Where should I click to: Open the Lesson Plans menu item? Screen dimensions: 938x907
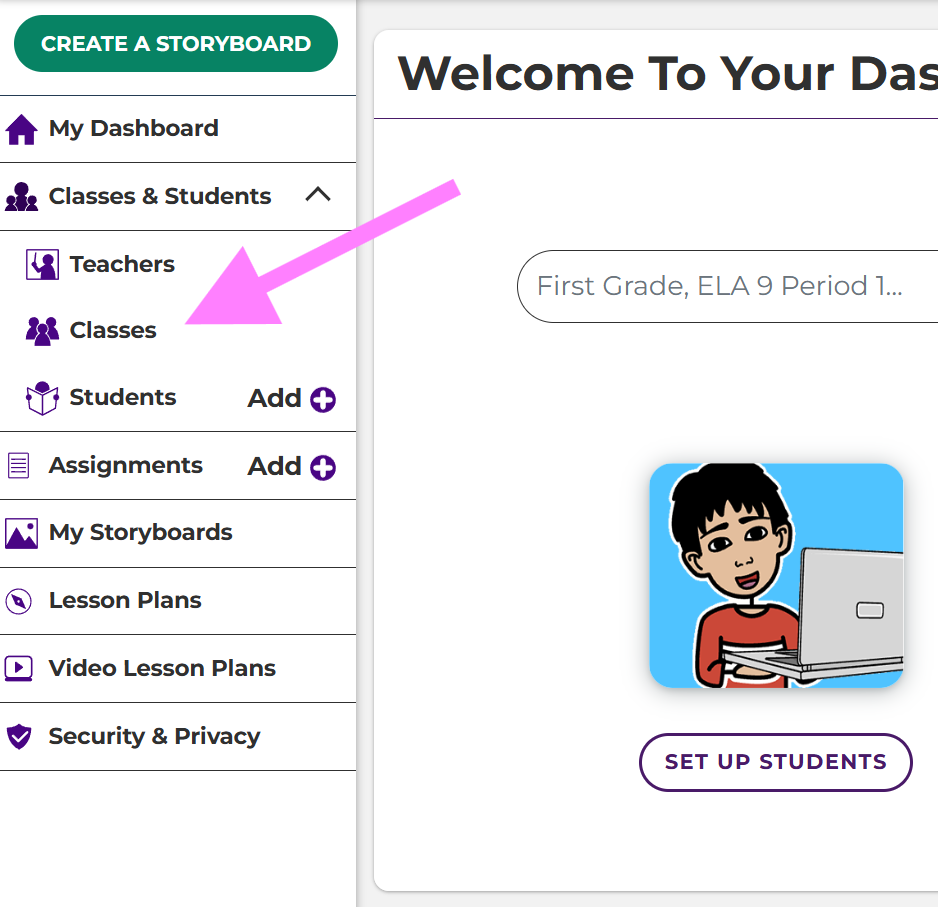coord(125,601)
